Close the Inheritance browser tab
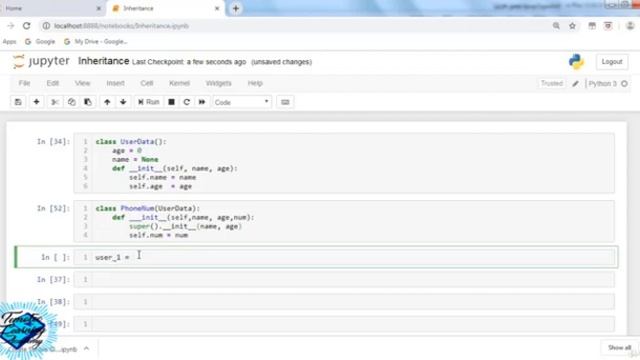Viewport: 640px width, 360px height. click(x=217, y=8)
